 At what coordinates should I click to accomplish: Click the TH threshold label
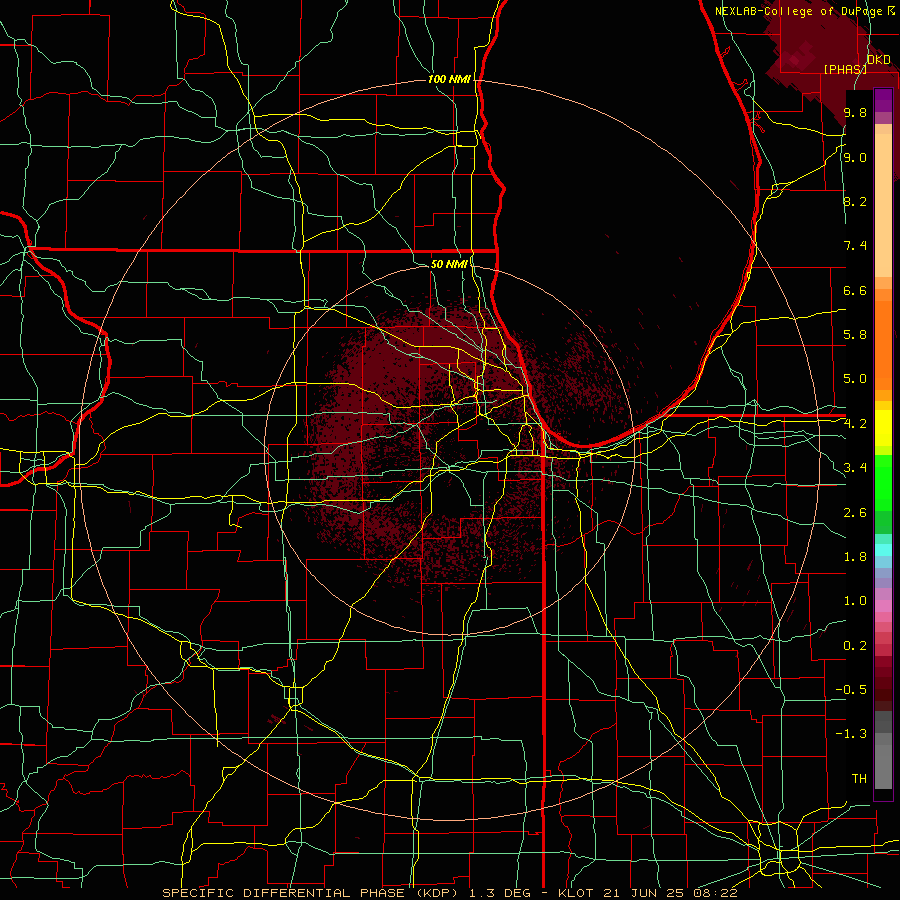859,779
